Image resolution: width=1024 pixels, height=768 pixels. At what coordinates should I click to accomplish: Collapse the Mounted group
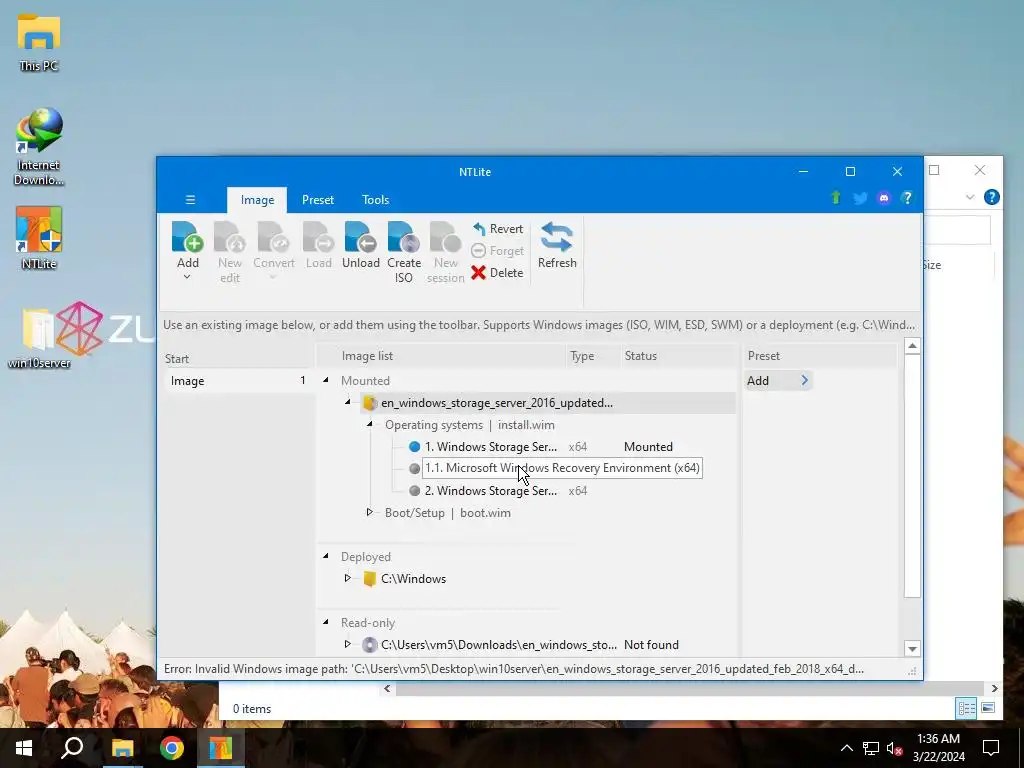tap(325, 380)
